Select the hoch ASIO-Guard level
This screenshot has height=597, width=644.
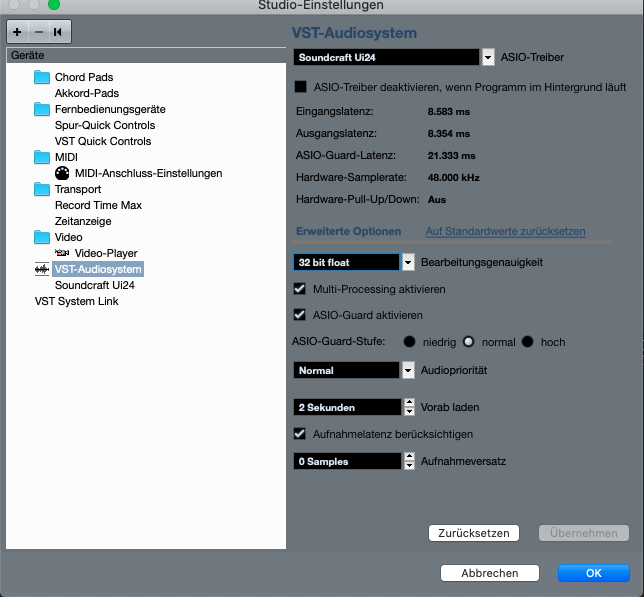tap(528, 342)
